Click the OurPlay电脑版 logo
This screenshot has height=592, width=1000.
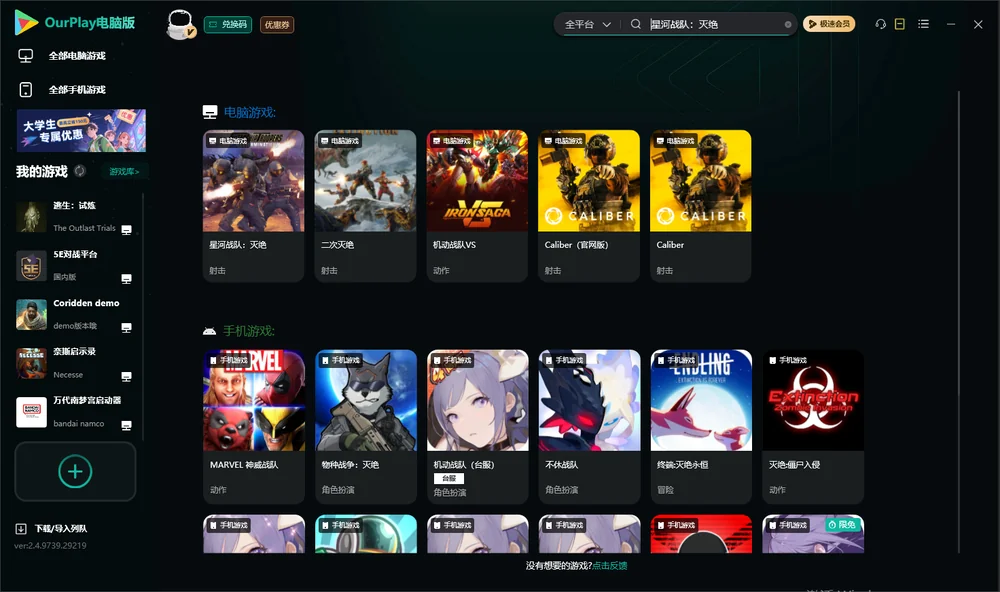tap(75, 22)
